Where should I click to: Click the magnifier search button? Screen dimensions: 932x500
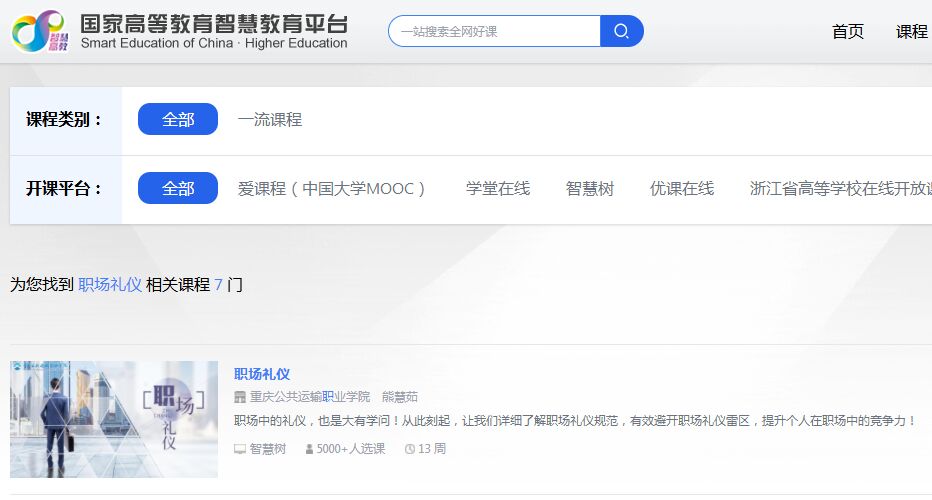pyautogui.click(x=621, y=31)
